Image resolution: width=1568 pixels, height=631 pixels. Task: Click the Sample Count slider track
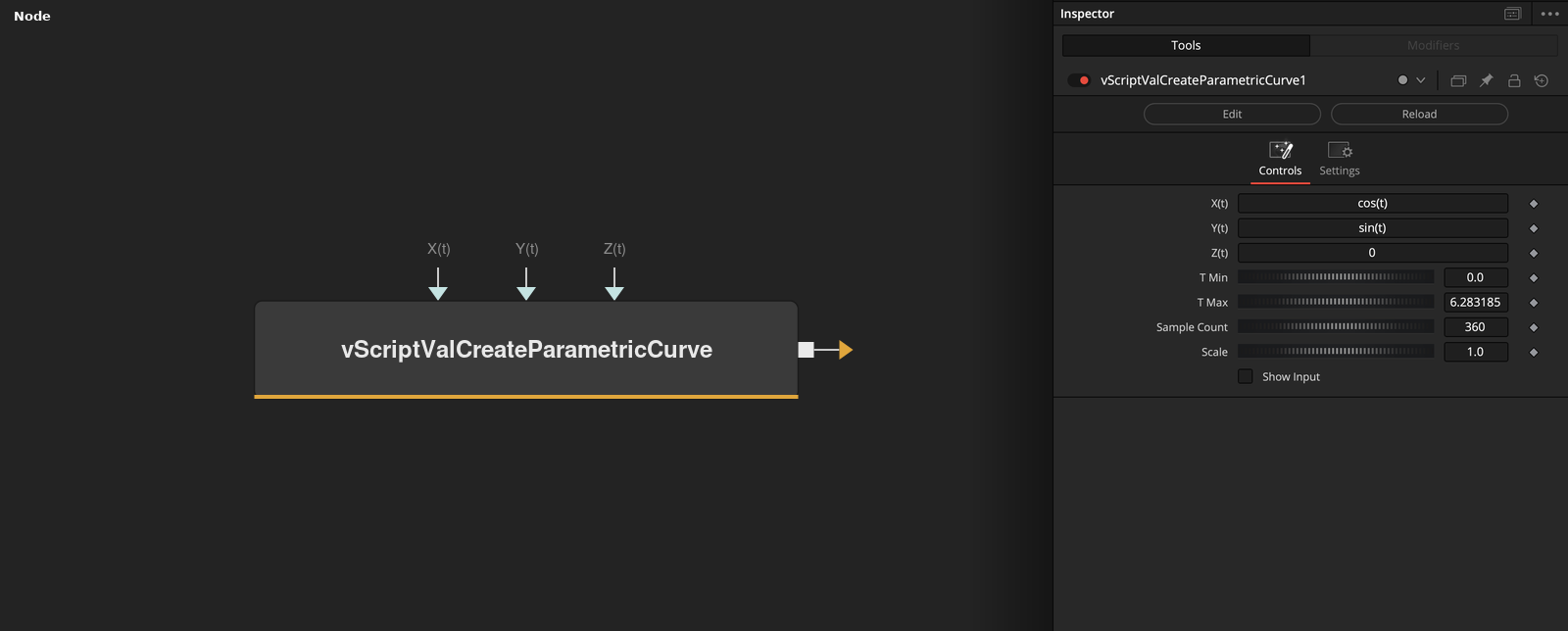click(1336, 326)
